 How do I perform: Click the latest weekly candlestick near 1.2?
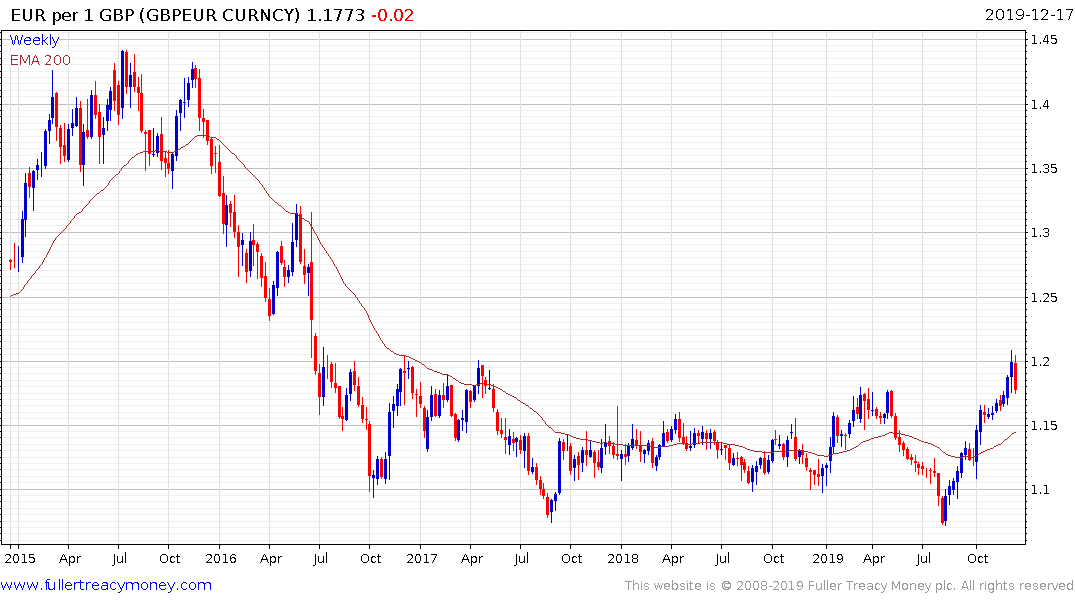coord(1015,374)
